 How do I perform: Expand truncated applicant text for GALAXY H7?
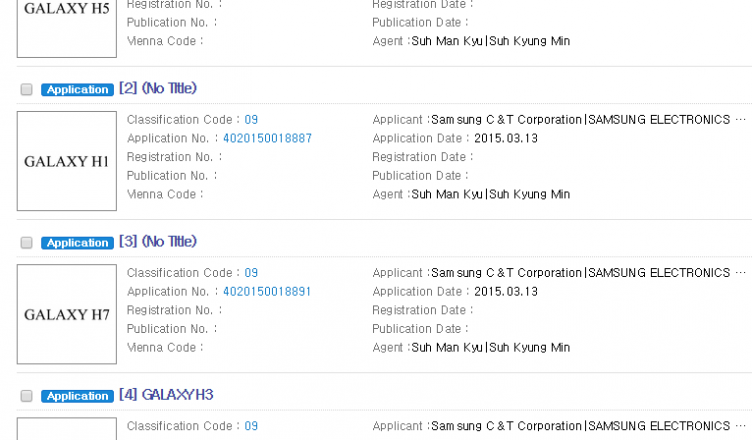point(740,273)
